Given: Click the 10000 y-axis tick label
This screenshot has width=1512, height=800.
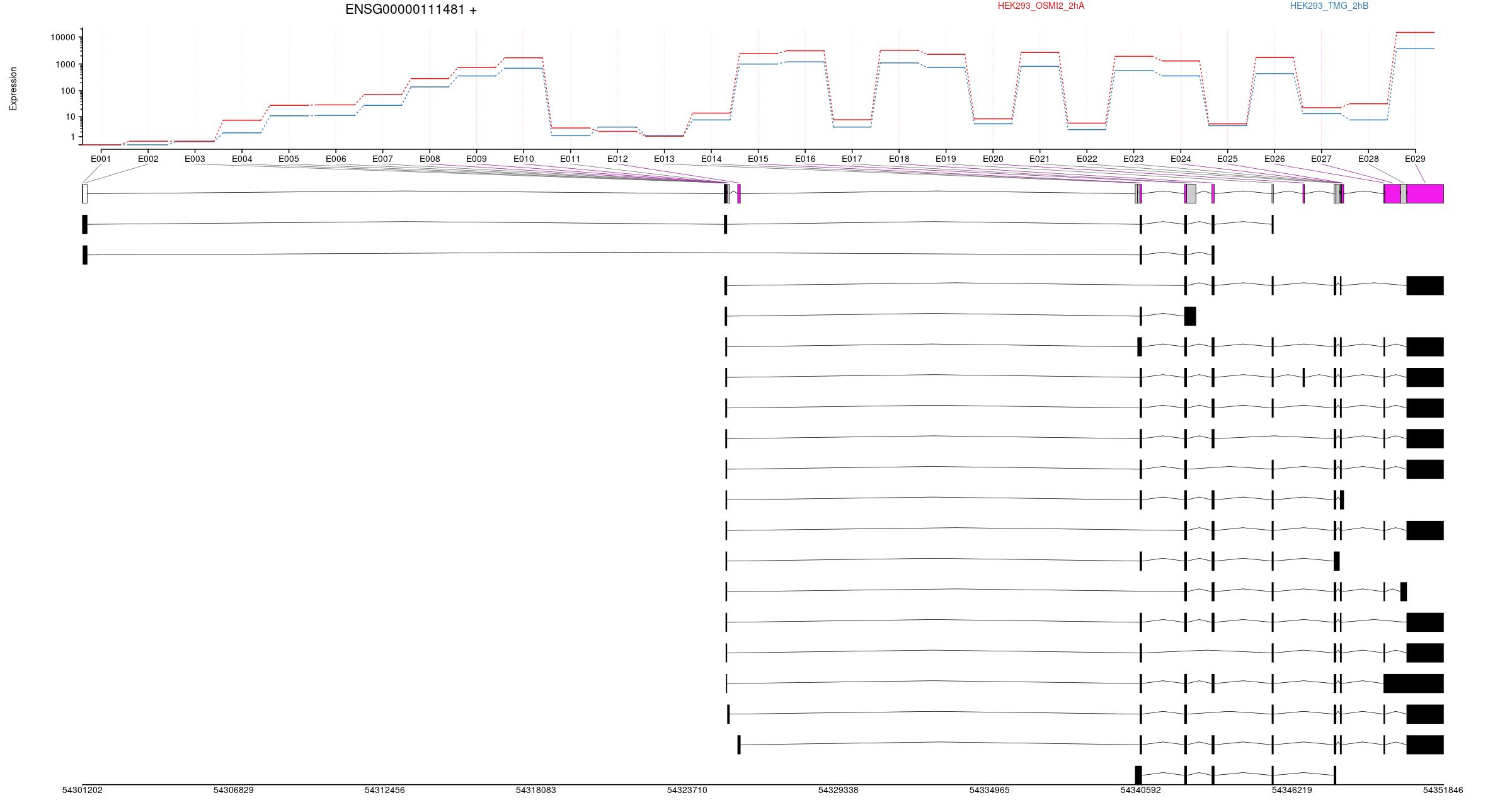Looking at the screenshot, I should coord(63,38).
